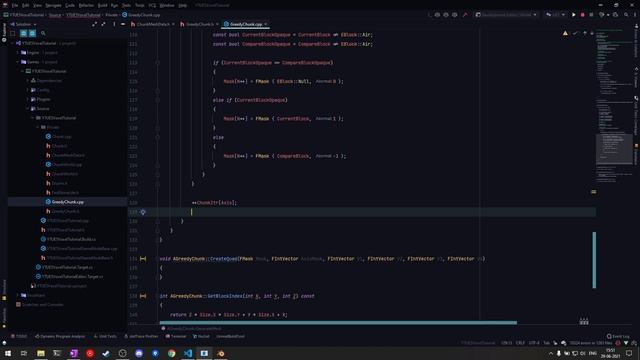Expand the Engine node in solution tree

pos(18,53)
